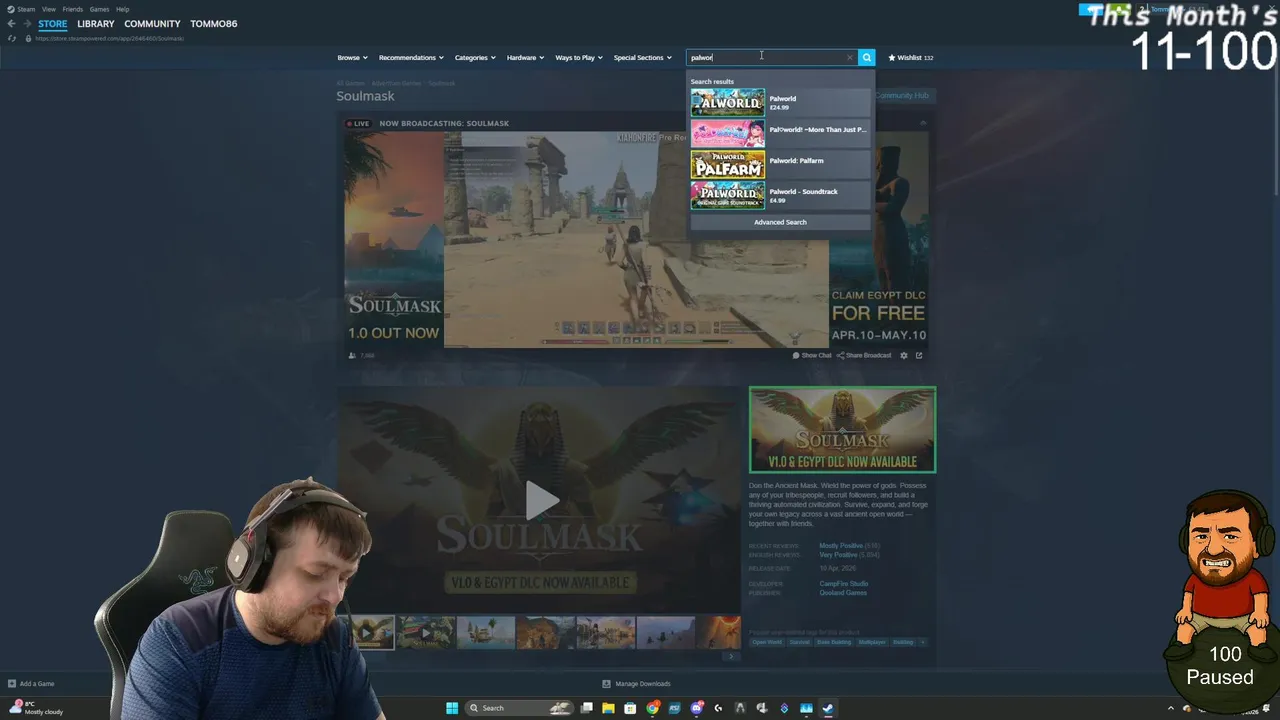
Task: Select second trailer thumbnail in media strip
Action: (x=426, y=632)
